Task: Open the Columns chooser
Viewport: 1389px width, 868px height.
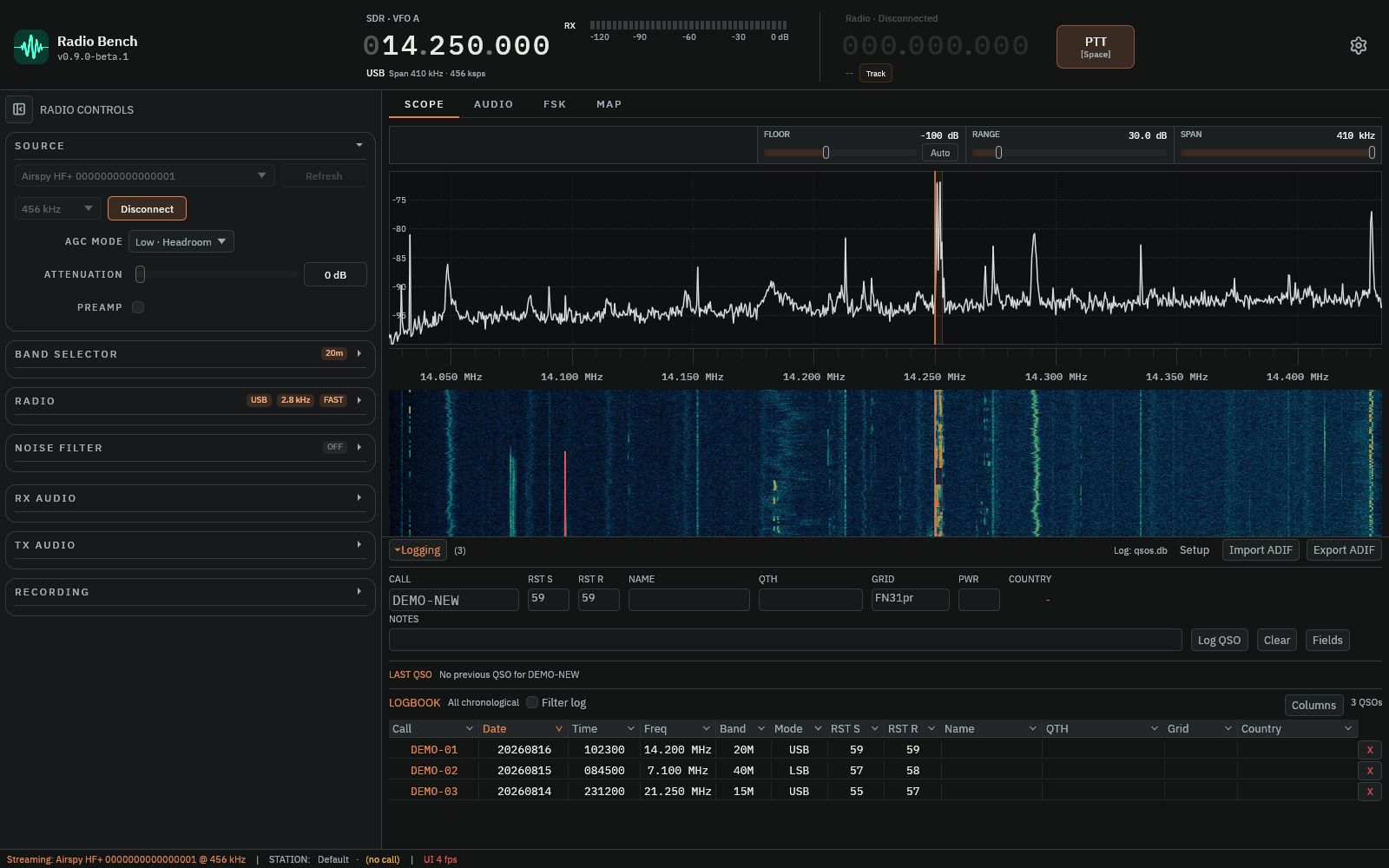Action: (x=1313, y=705)
